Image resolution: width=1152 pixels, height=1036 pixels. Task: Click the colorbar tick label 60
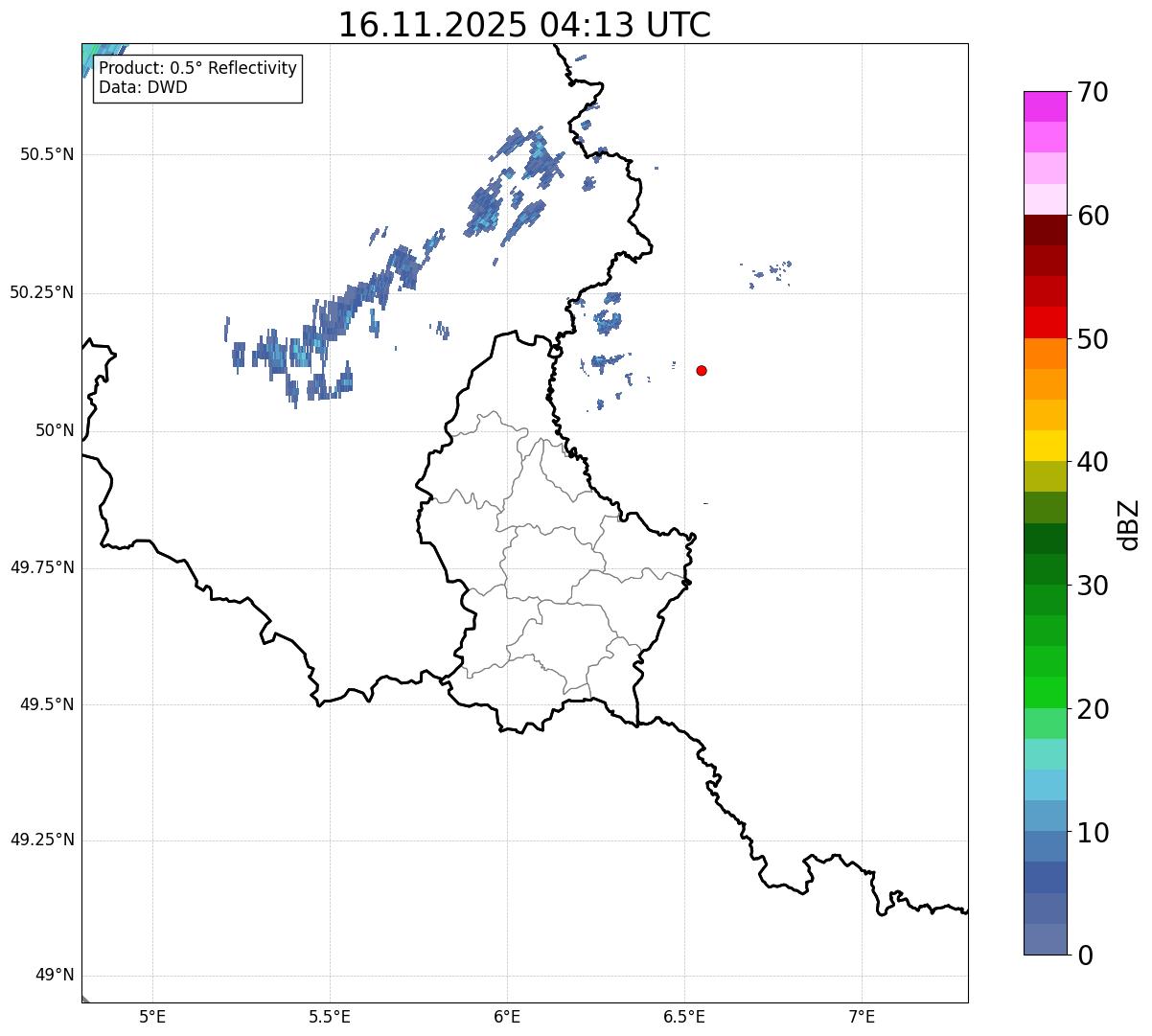click(1093, 216)
